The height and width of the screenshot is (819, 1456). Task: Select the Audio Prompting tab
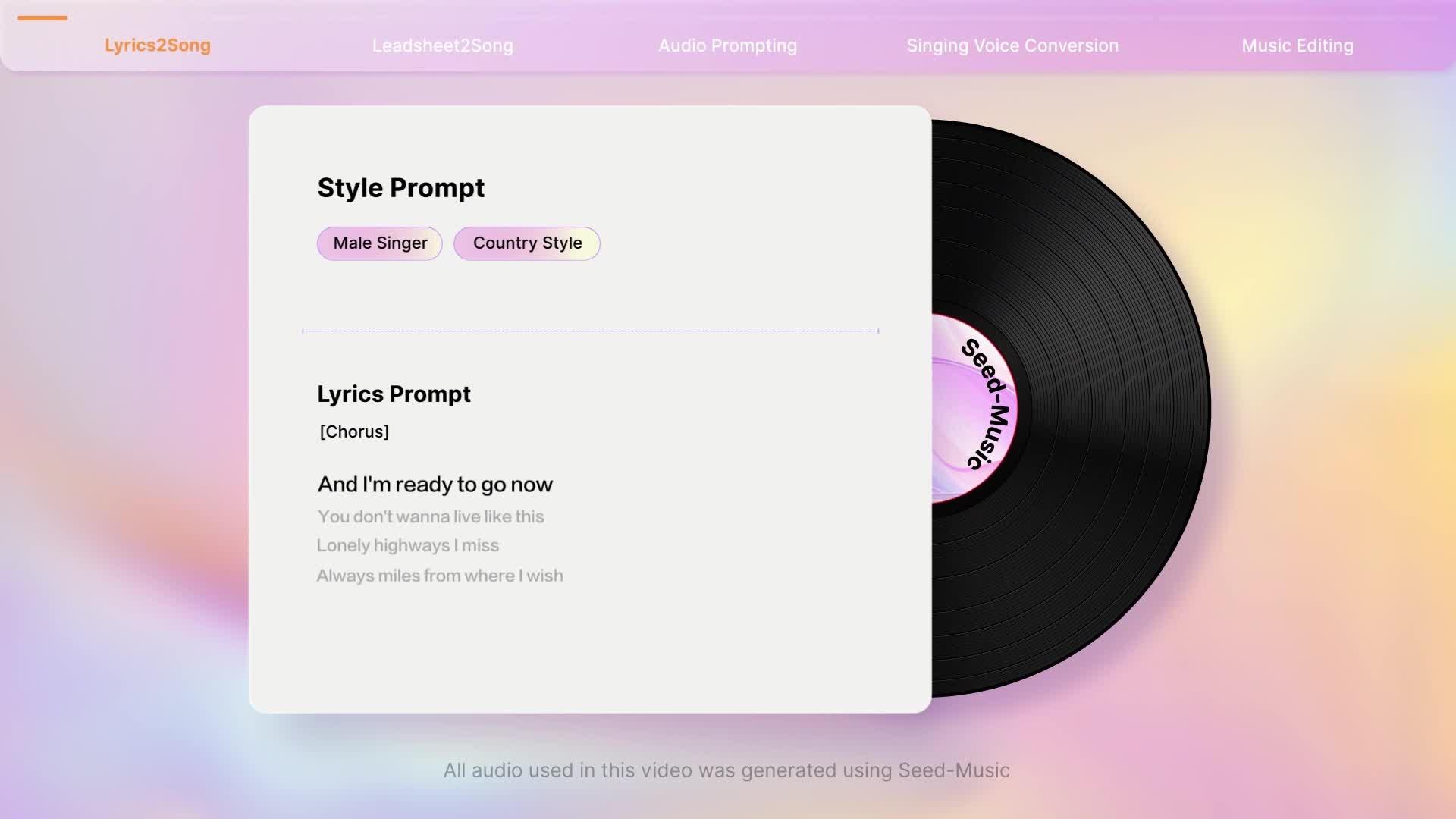tap(727, 45)
